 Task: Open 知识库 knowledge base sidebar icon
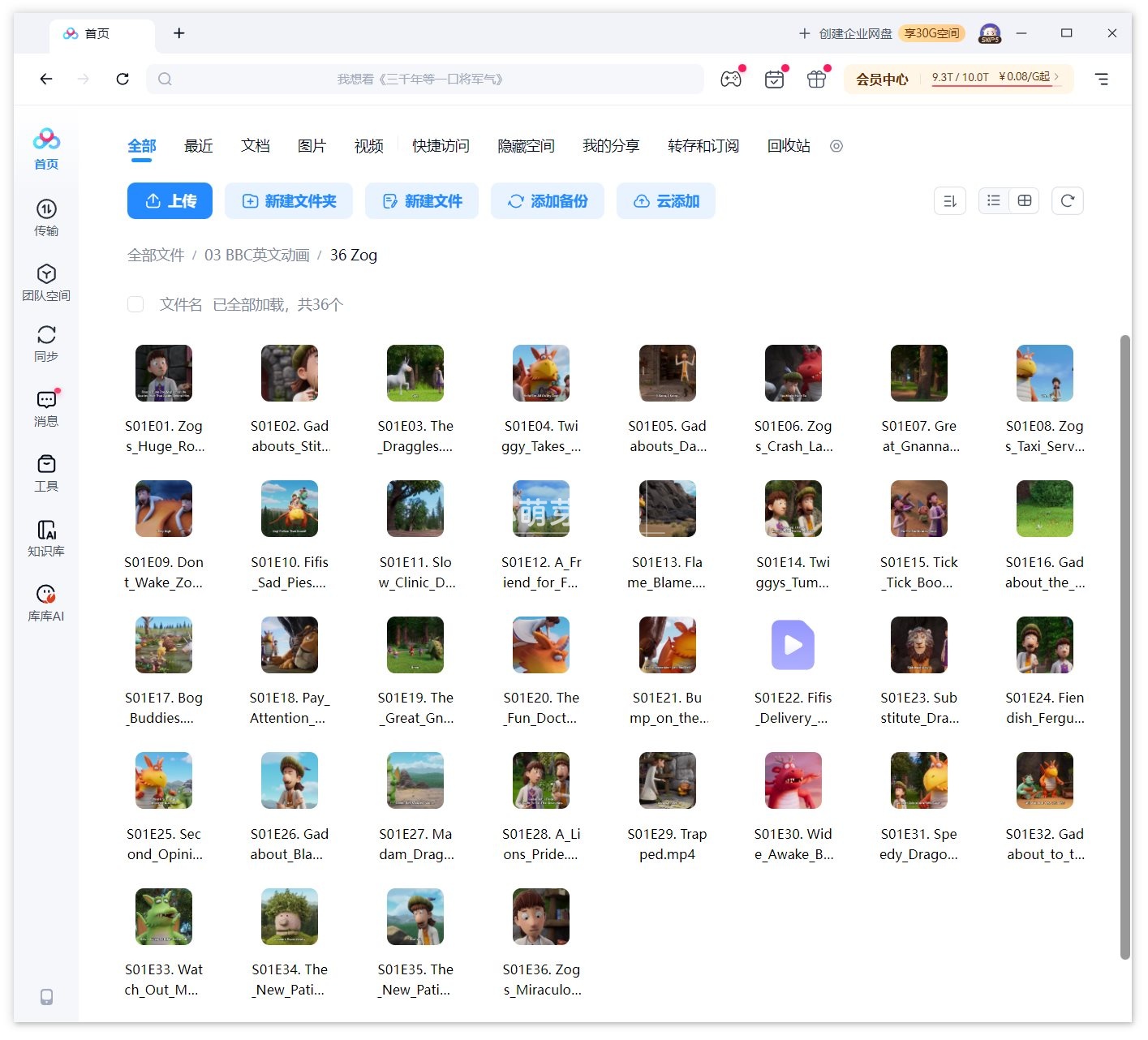pos(46,537)
